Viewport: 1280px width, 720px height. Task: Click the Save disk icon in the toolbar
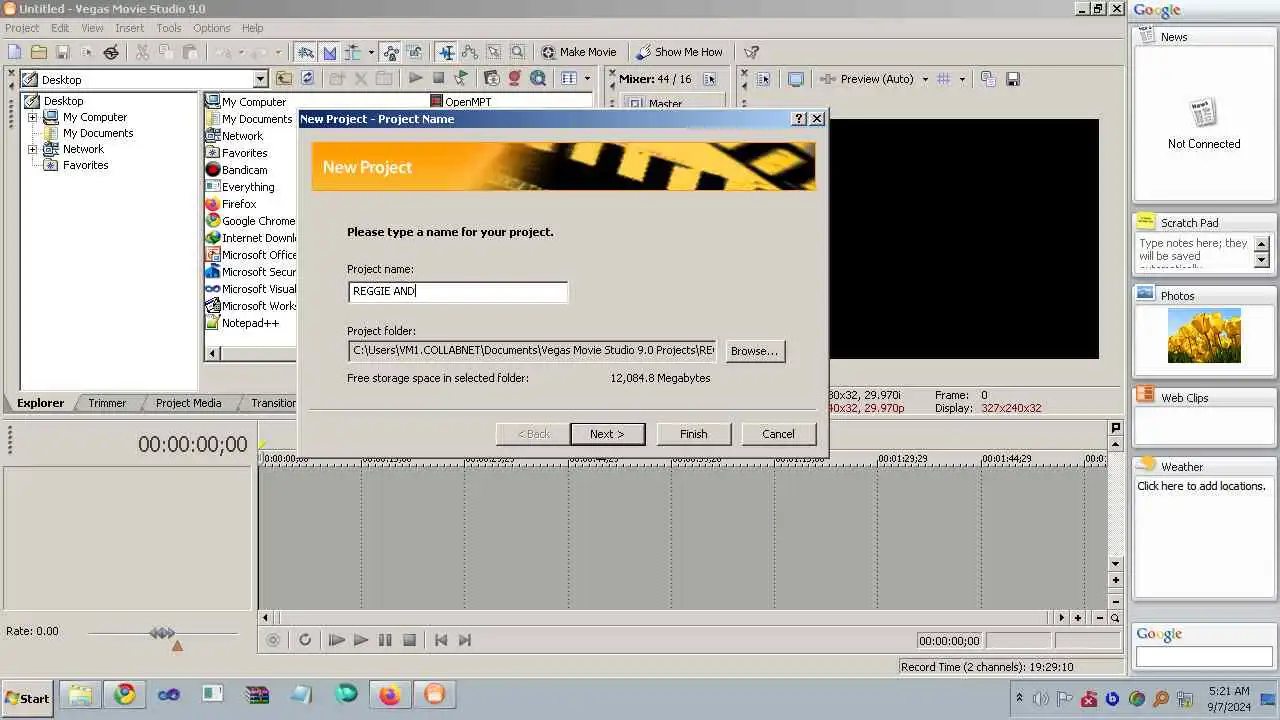[x=62, y=52]
